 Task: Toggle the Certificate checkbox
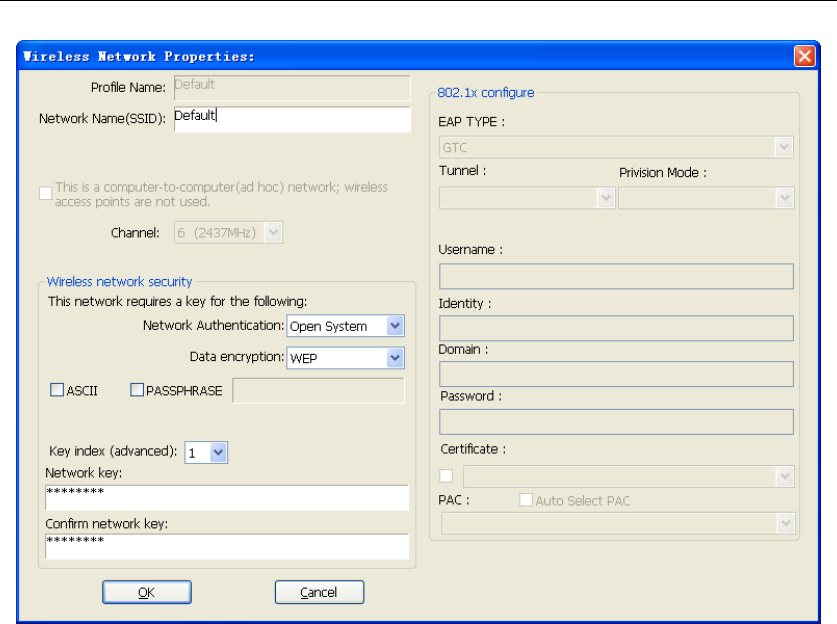(x=446, y=475)
